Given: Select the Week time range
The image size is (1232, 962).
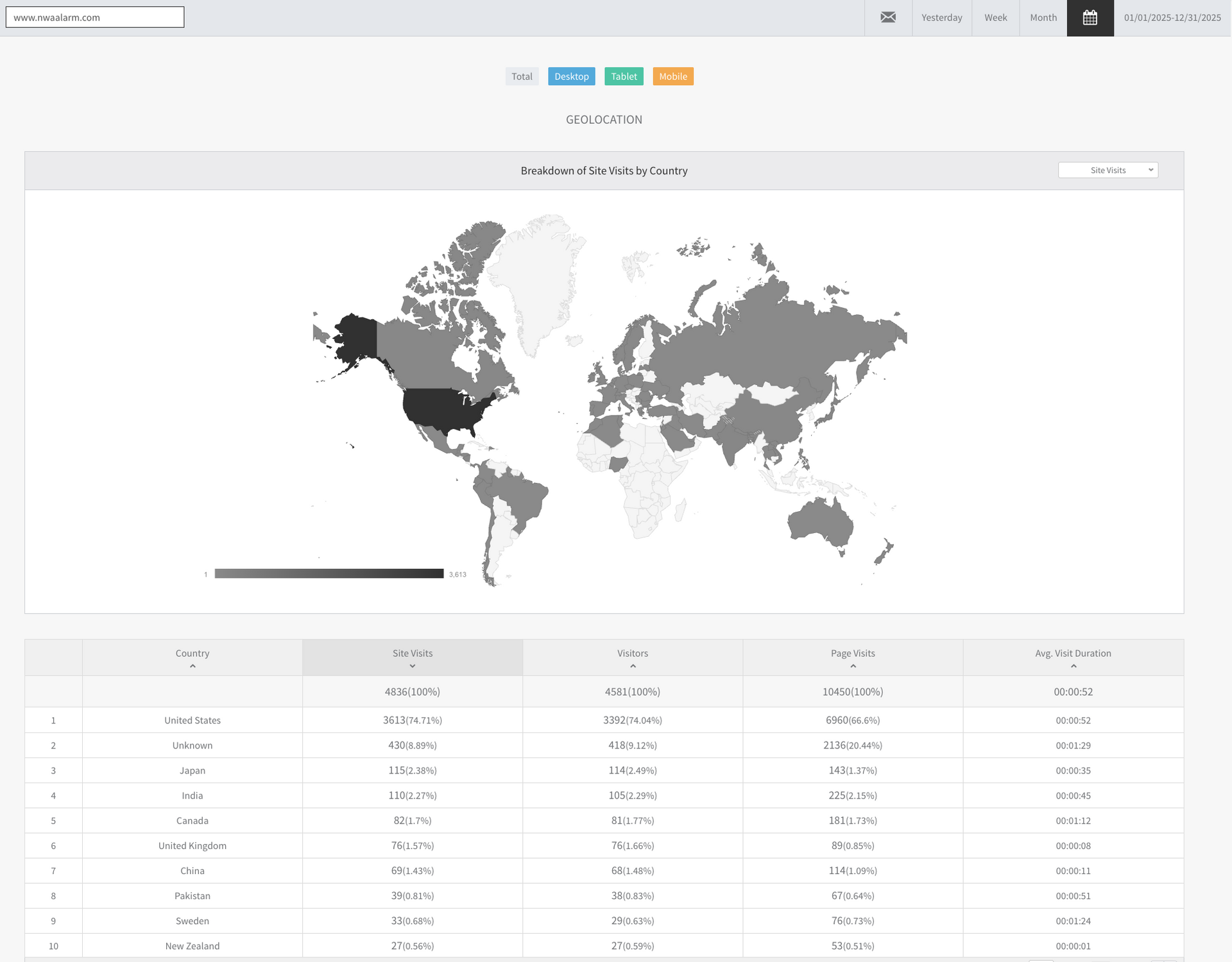Looking at the screenshot, I should tap(995, 18).
